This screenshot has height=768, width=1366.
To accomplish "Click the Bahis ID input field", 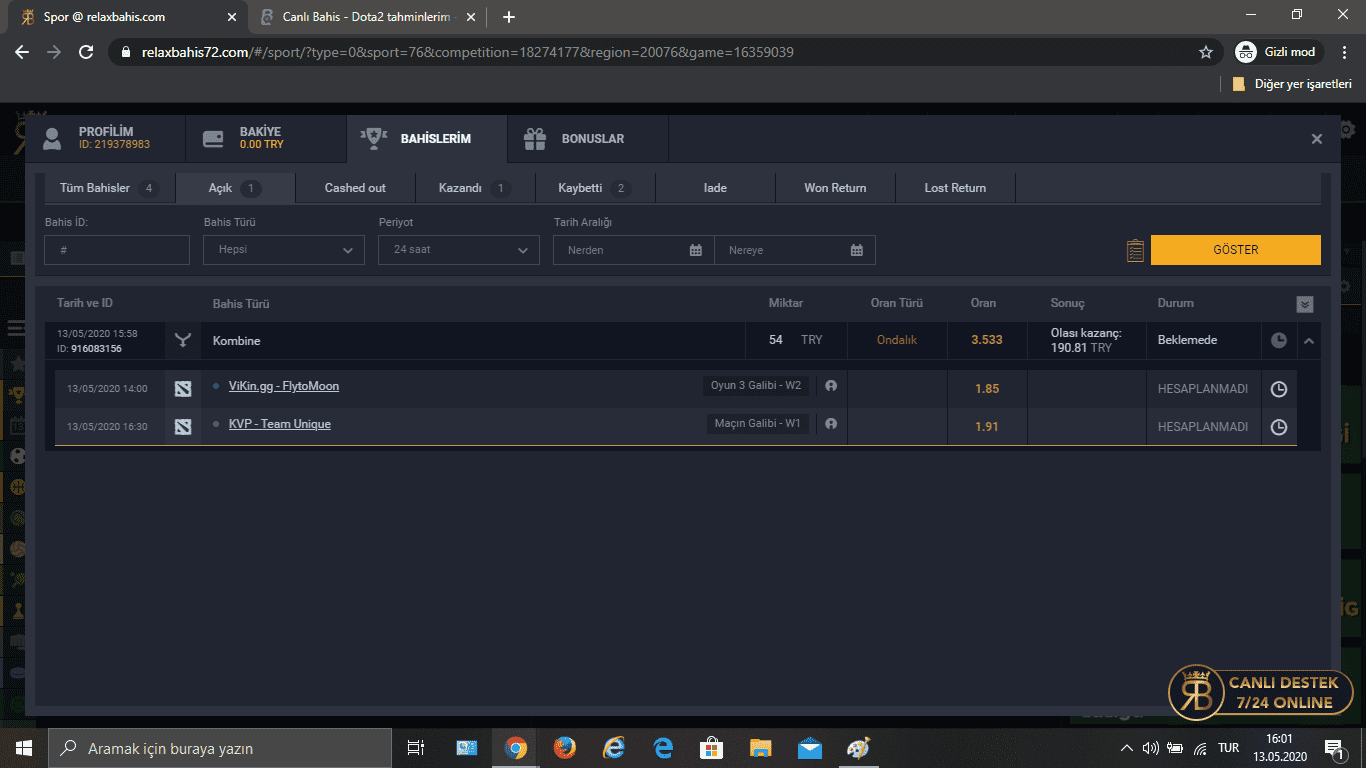I will pyautogui.click(x=117, y=250).
